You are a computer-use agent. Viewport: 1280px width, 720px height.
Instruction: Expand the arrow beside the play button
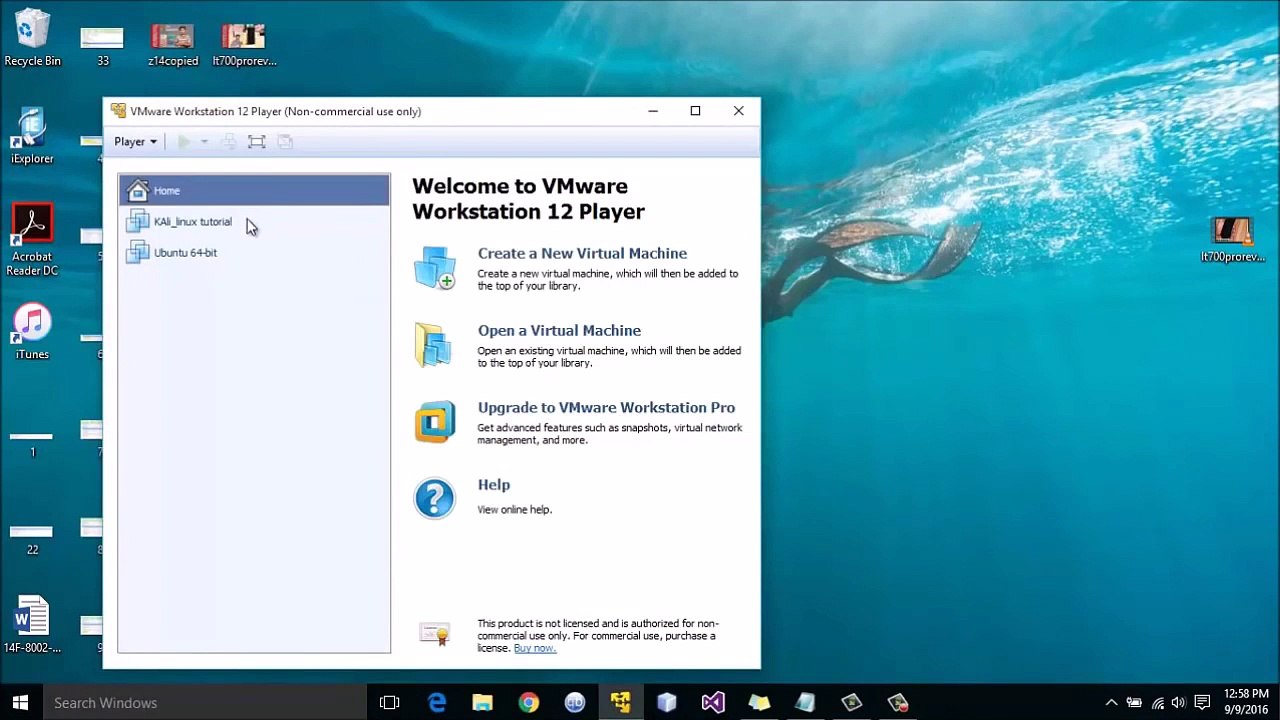[204, 142]
